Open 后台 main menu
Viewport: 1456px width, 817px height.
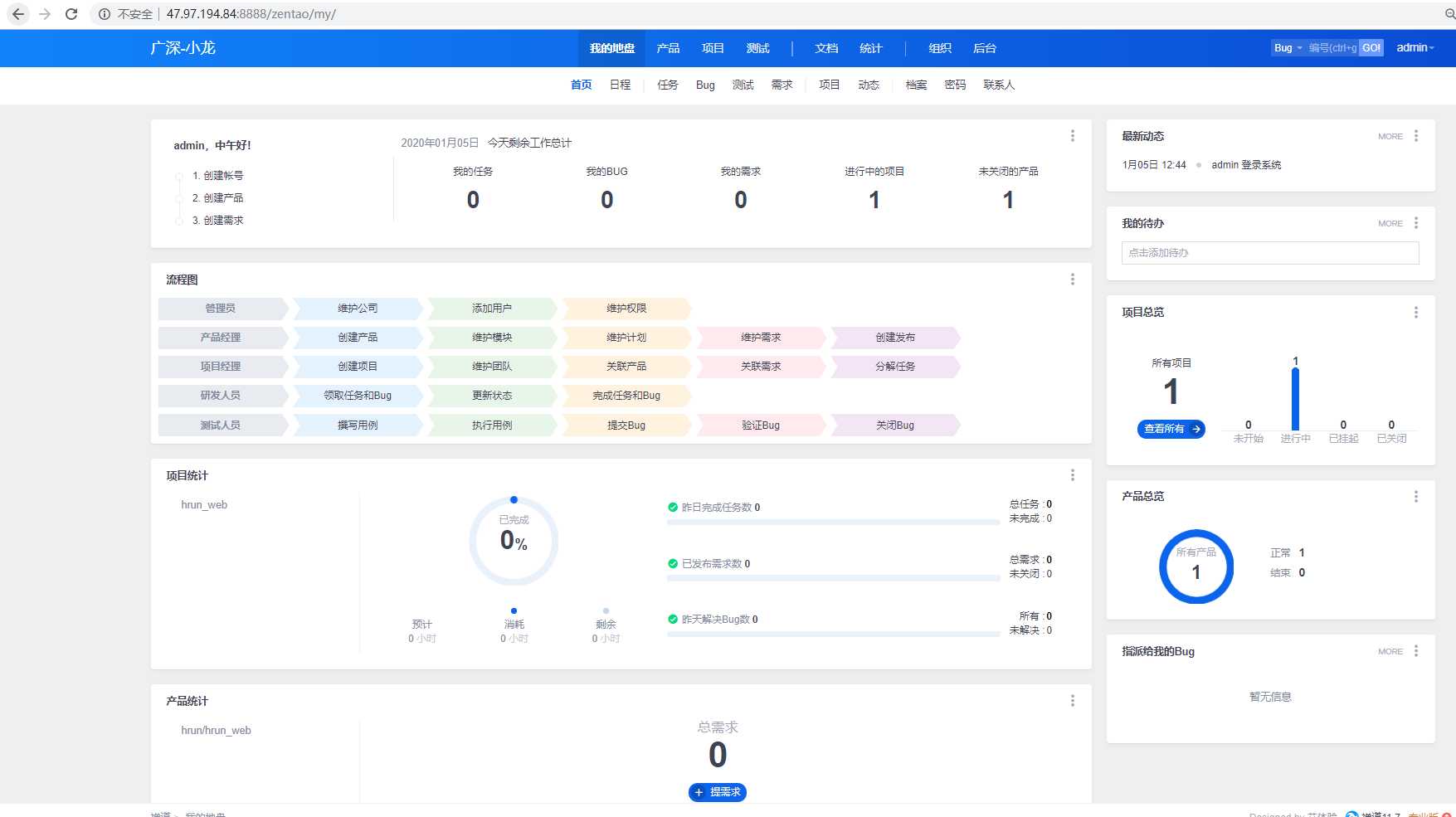pos(985,48)
